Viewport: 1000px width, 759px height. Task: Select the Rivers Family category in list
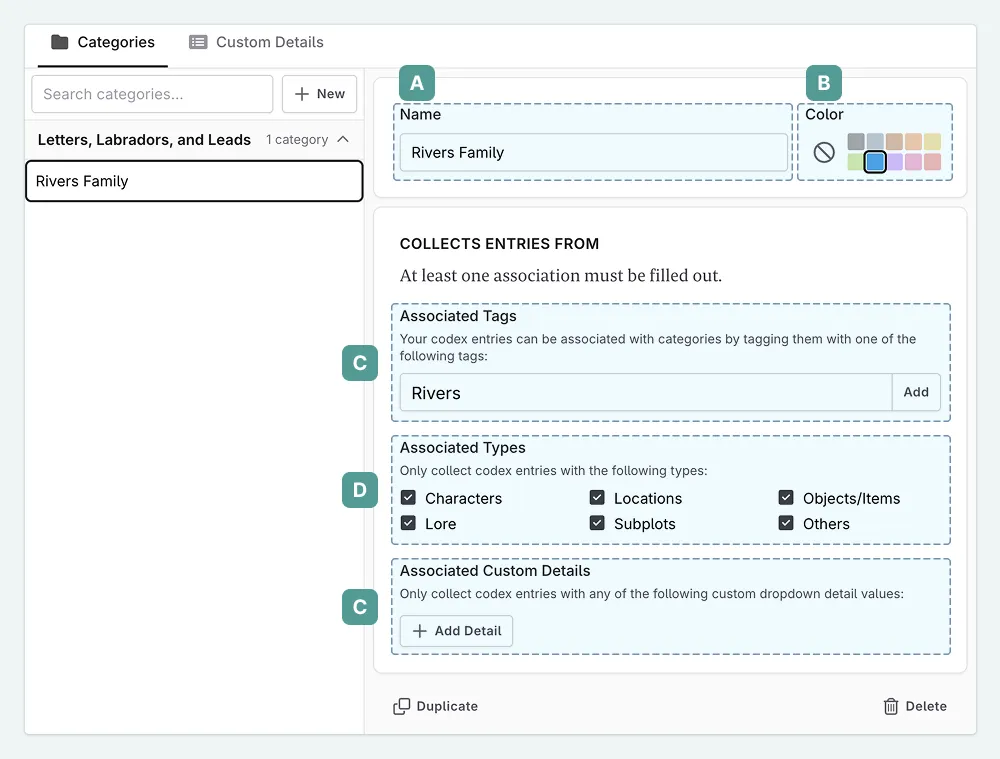[194, 181]
